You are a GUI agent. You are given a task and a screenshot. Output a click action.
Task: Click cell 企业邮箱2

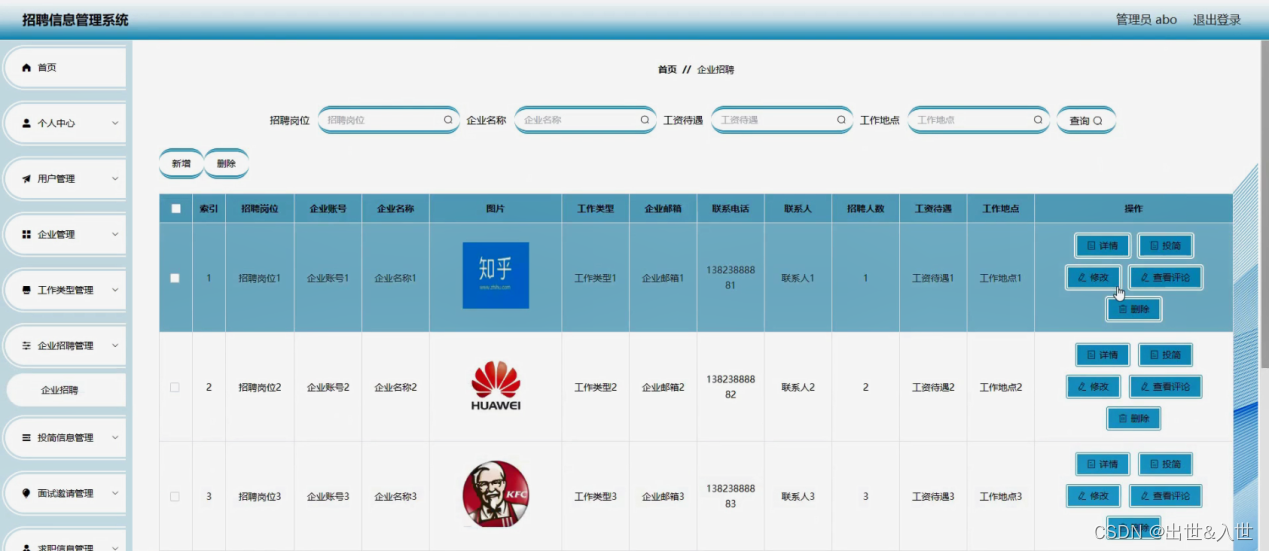(x=663, y=387)
